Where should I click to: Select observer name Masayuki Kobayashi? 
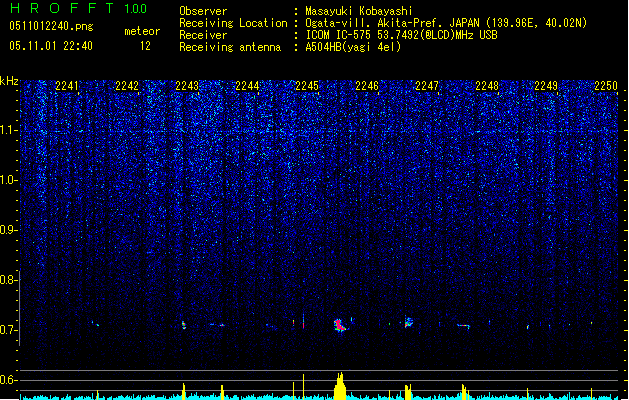(x=359, y=11)
